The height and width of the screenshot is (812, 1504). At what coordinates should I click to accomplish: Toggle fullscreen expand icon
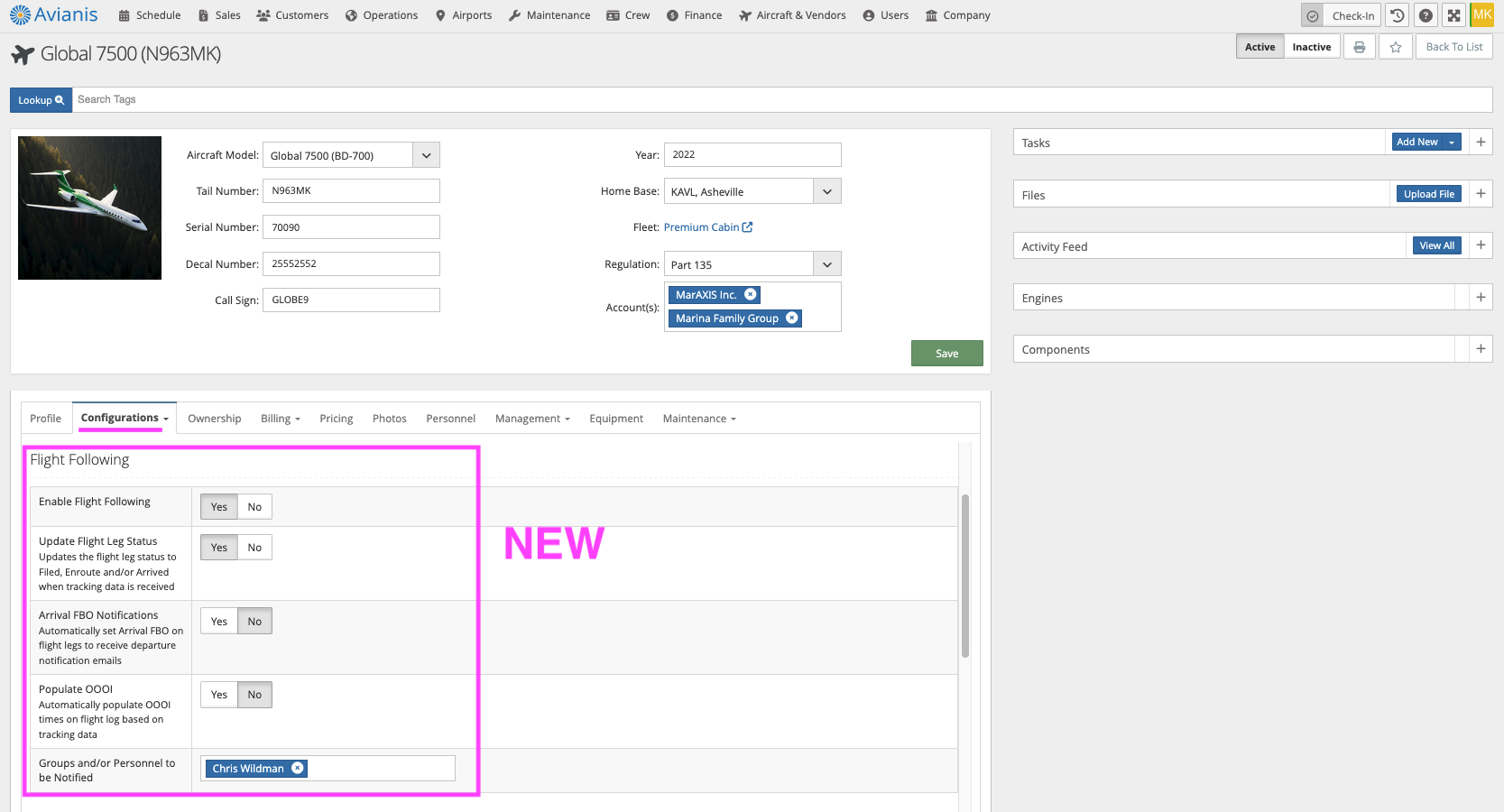click(x=1453, y=15)
